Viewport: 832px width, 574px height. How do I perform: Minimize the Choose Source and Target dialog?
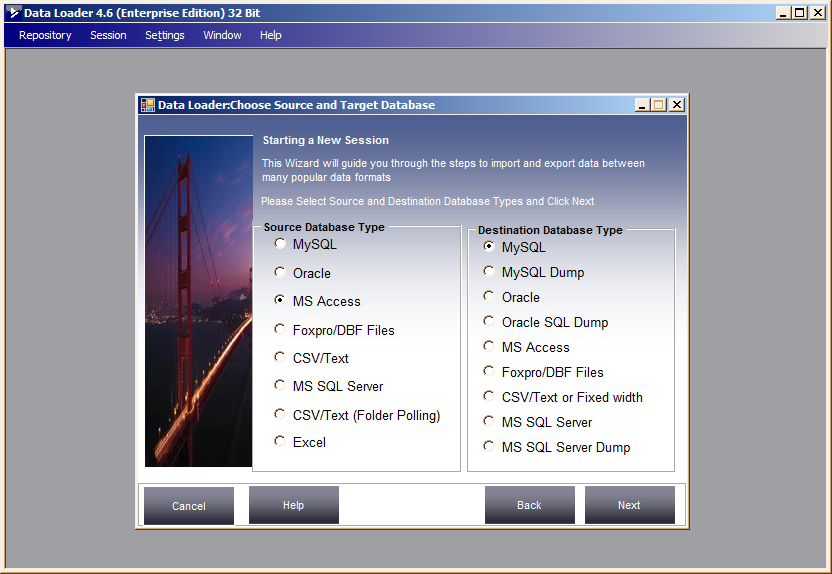642,105
